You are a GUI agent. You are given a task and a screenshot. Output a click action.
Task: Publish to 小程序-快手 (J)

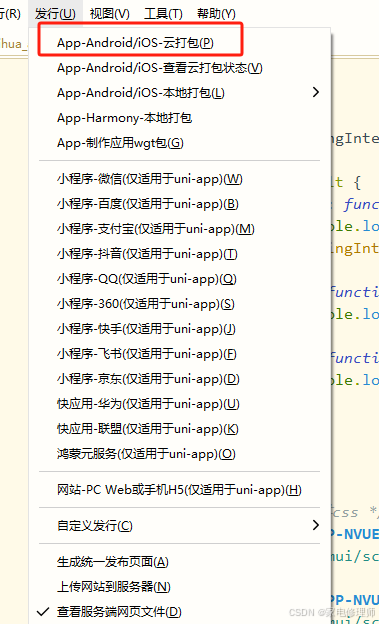click(x=146, y=329)
